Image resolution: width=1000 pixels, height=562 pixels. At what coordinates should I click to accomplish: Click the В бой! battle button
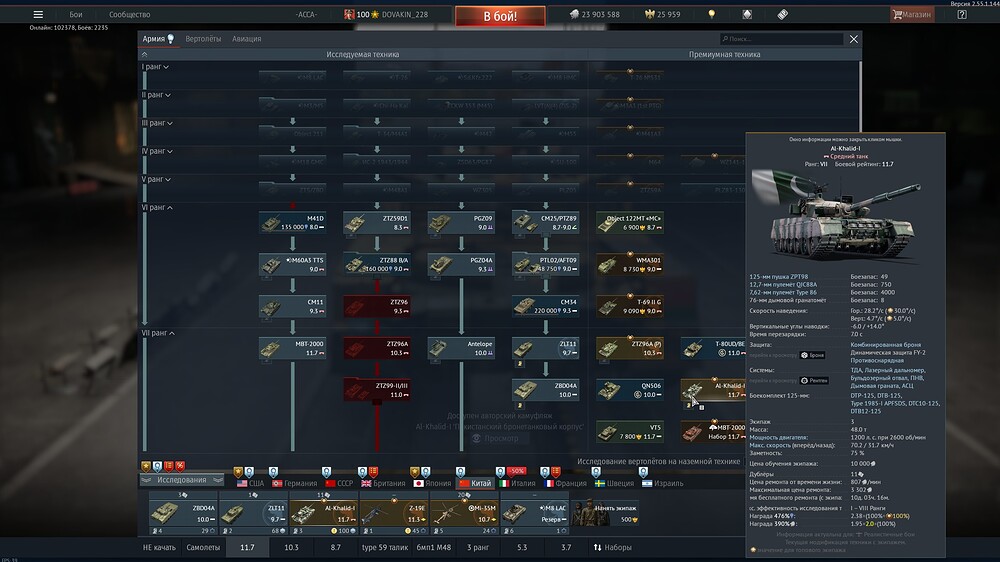[x=500, y=16]
